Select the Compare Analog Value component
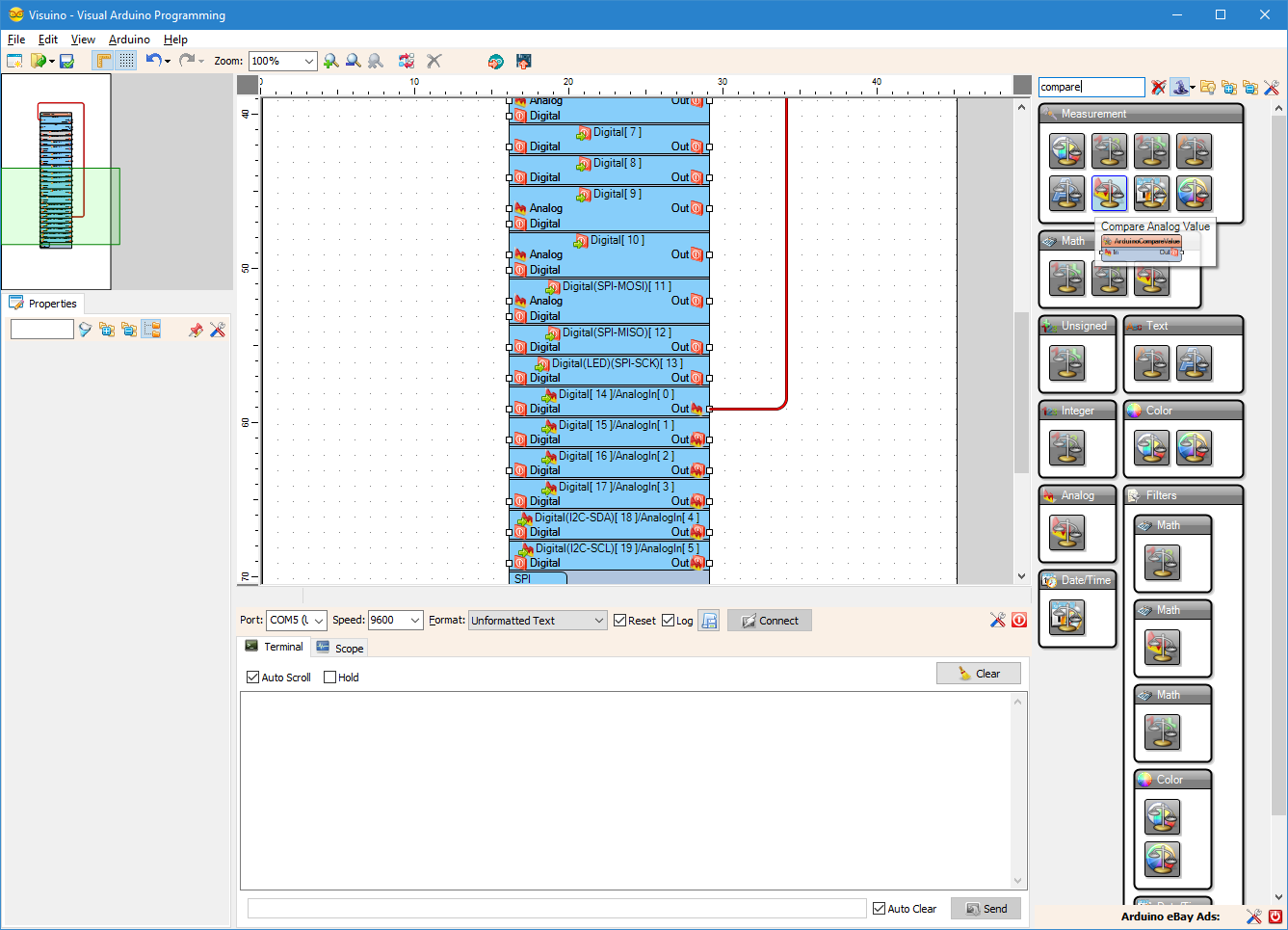 click(x=1109, y=193)
